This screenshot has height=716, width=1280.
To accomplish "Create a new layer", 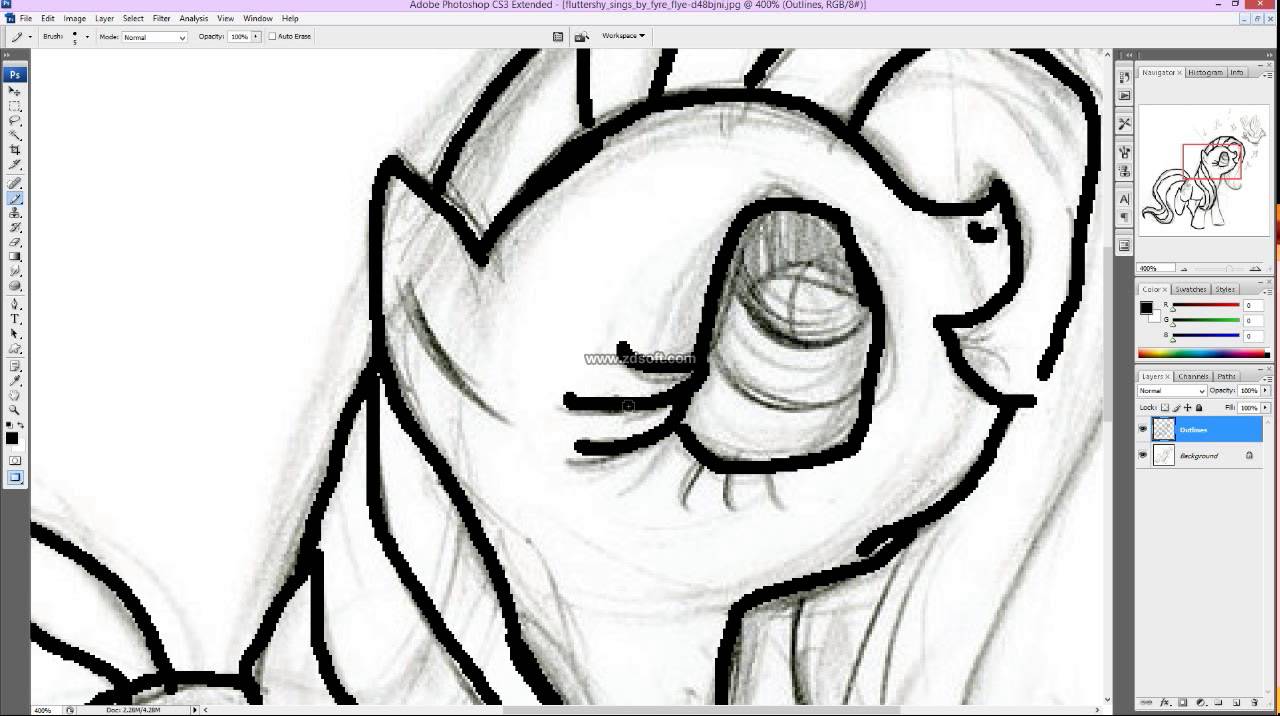I will [1237, 702].
